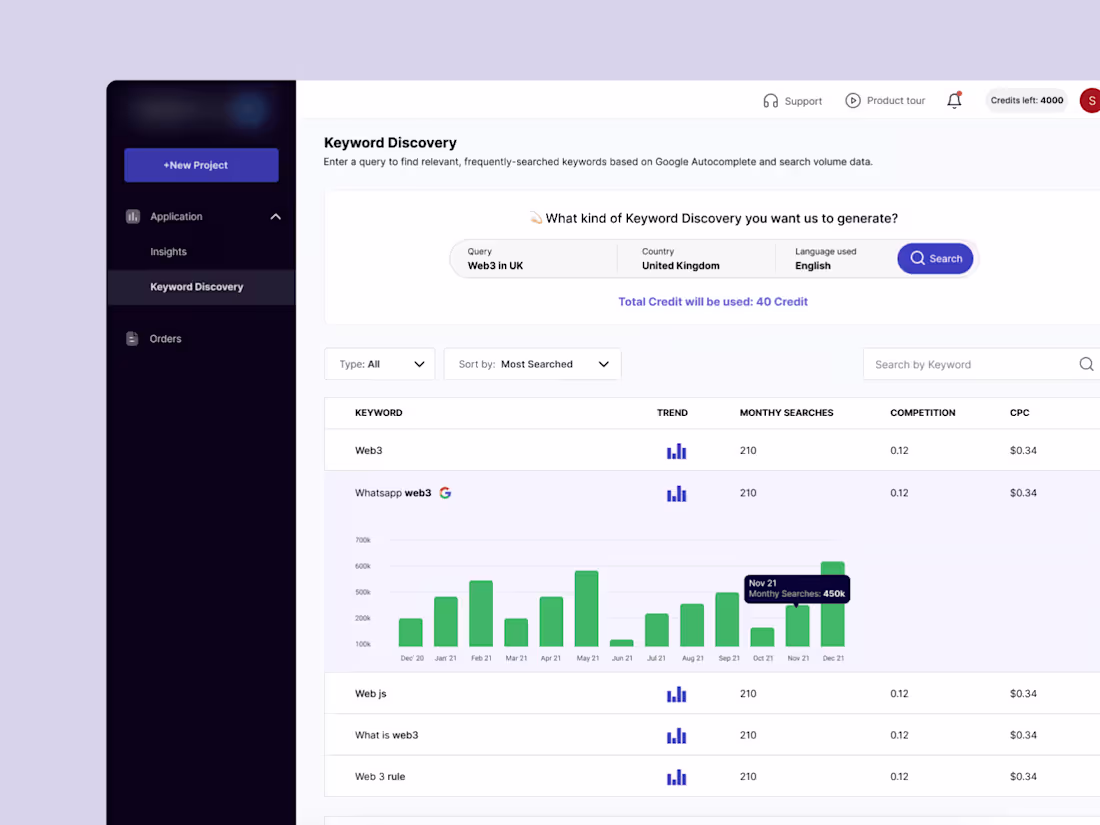The width and height of the screenshot is (1100, 825).
Task: Click the notification bell icon
Action: click(954, 100)
